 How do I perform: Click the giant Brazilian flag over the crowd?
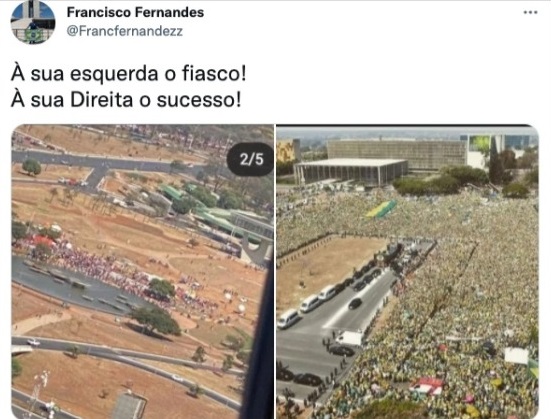click(381, 209)
